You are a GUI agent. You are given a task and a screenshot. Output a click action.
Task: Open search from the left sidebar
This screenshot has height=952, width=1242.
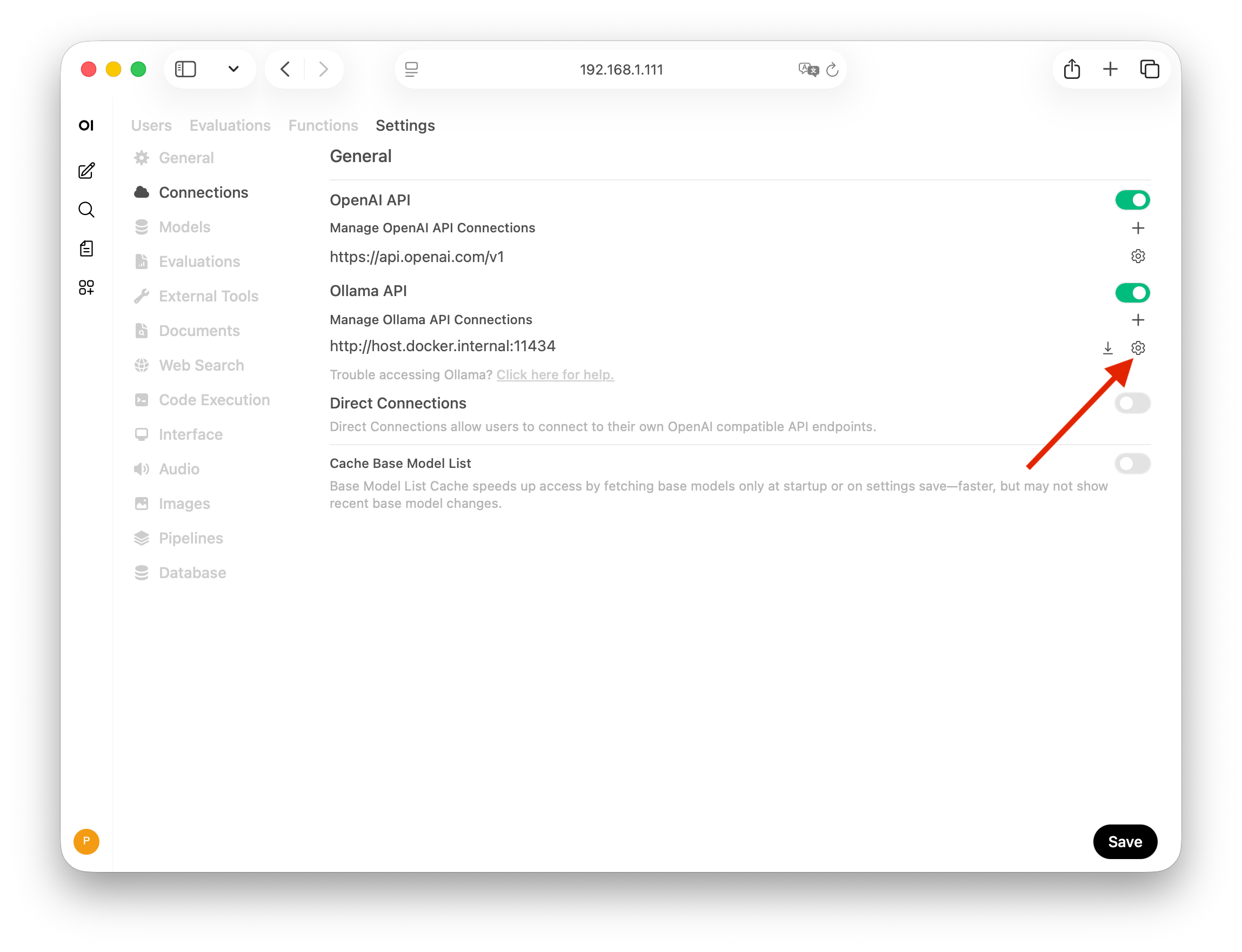tap(86, 210)
